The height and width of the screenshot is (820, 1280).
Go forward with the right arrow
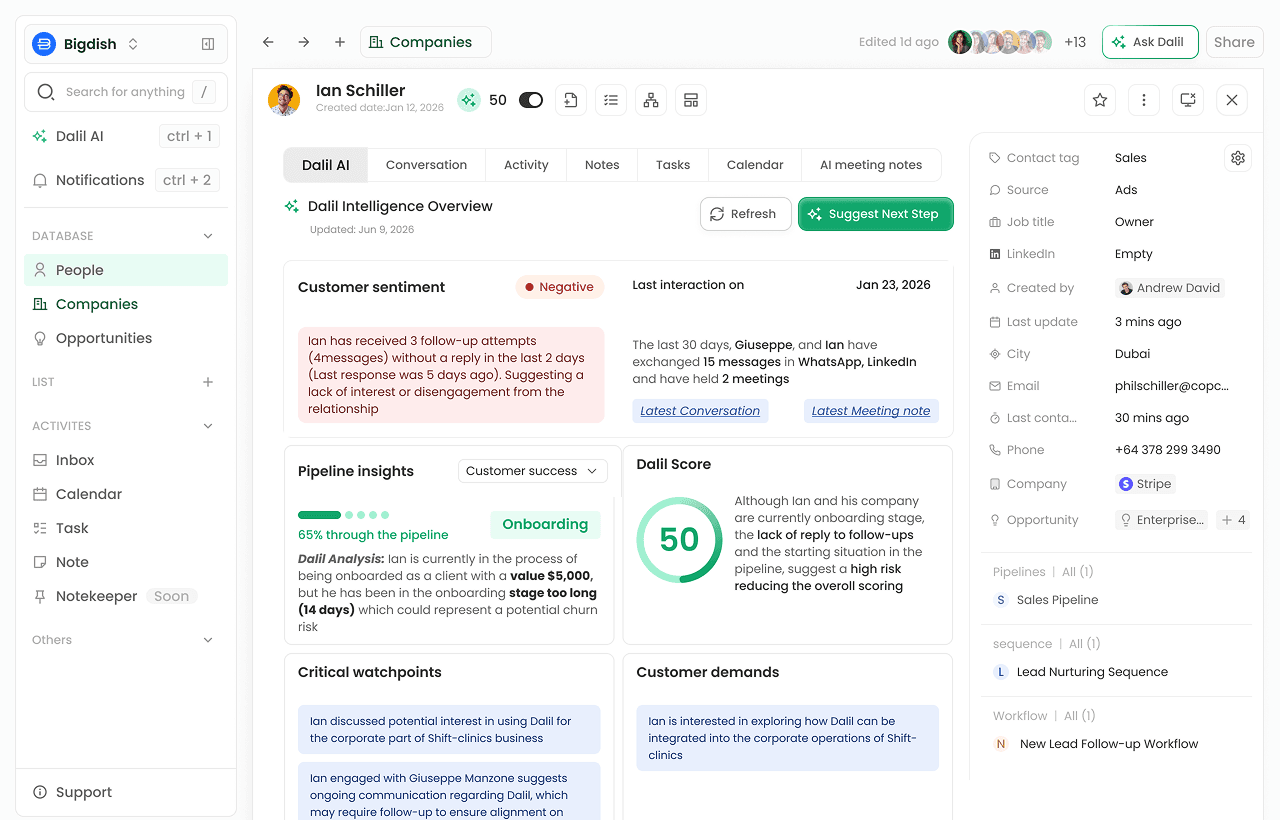point(304,42)
